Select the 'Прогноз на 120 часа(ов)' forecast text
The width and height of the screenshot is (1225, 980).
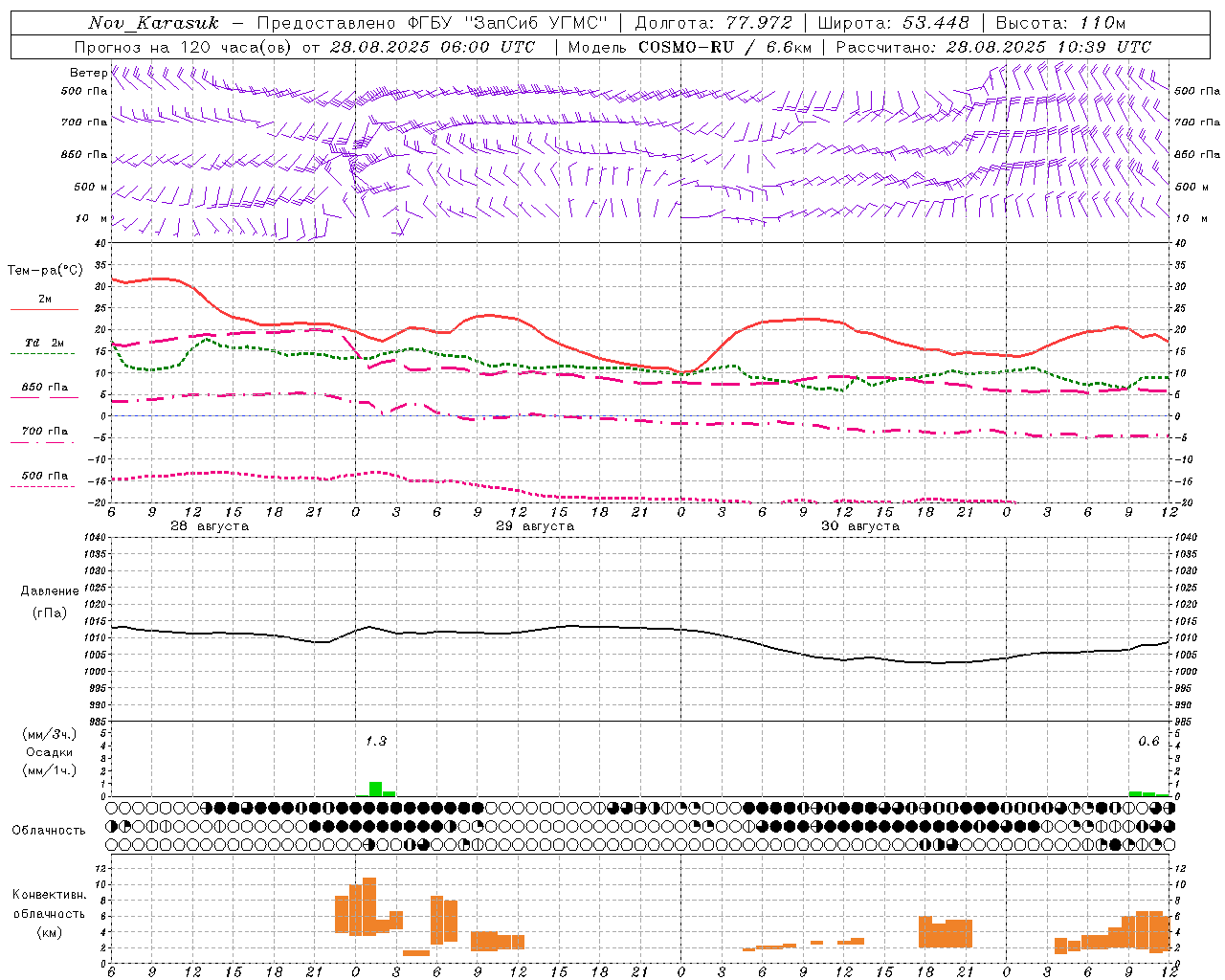(x=184, y=47)
